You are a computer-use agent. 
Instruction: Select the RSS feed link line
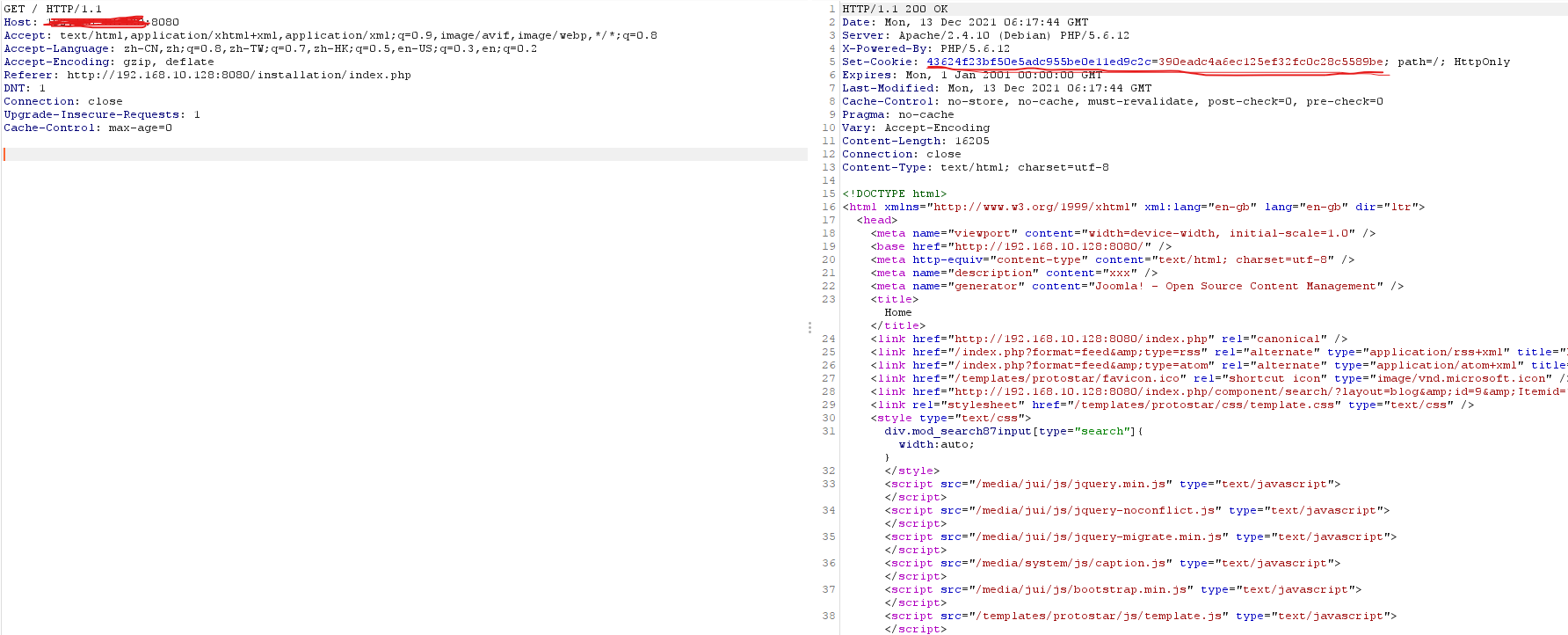pyautogui.click(x=1219, y=352)
